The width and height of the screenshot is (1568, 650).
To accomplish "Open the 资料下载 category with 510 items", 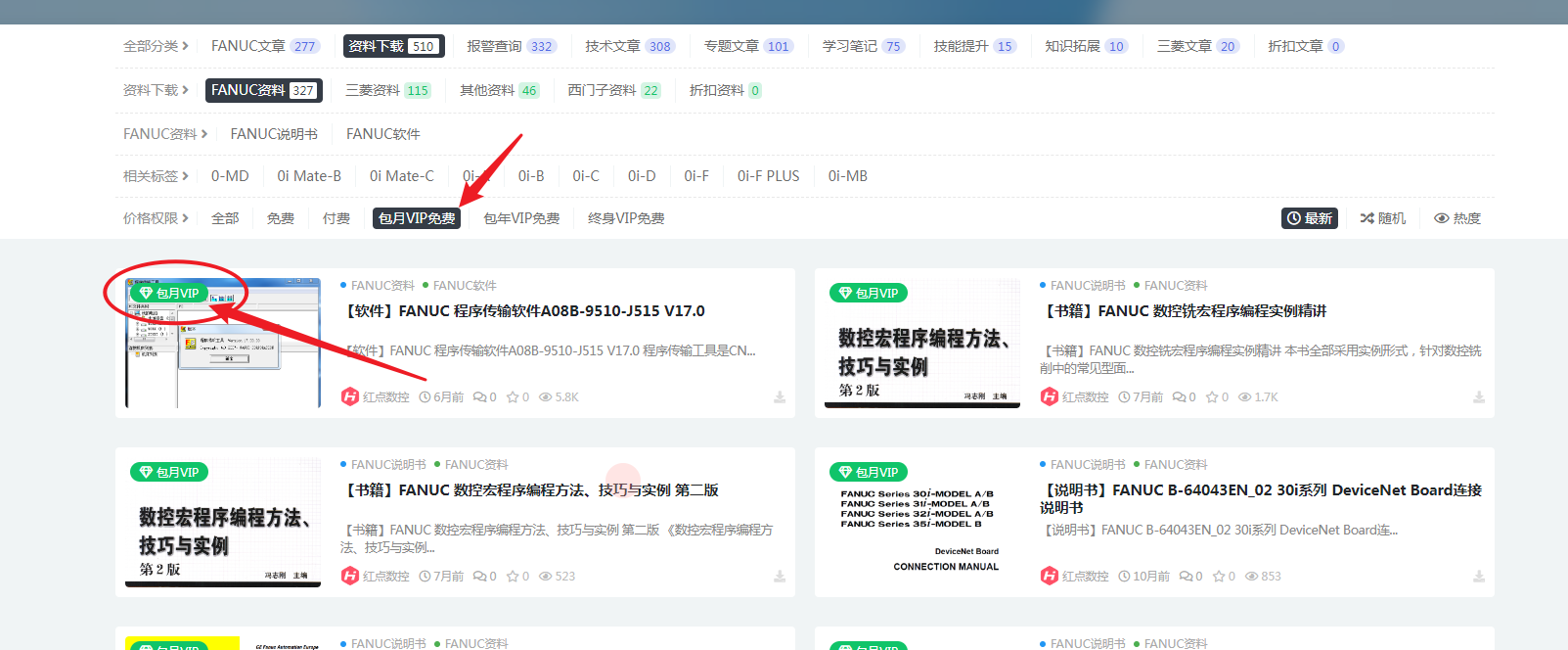I will 393,46.
